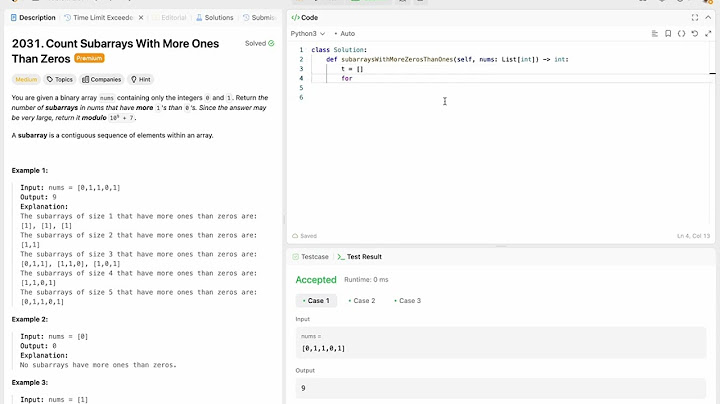The width and height of the screenshot is (720, 404).
Task: Reveal the problem Hint
Action: [x=141, y=79]
